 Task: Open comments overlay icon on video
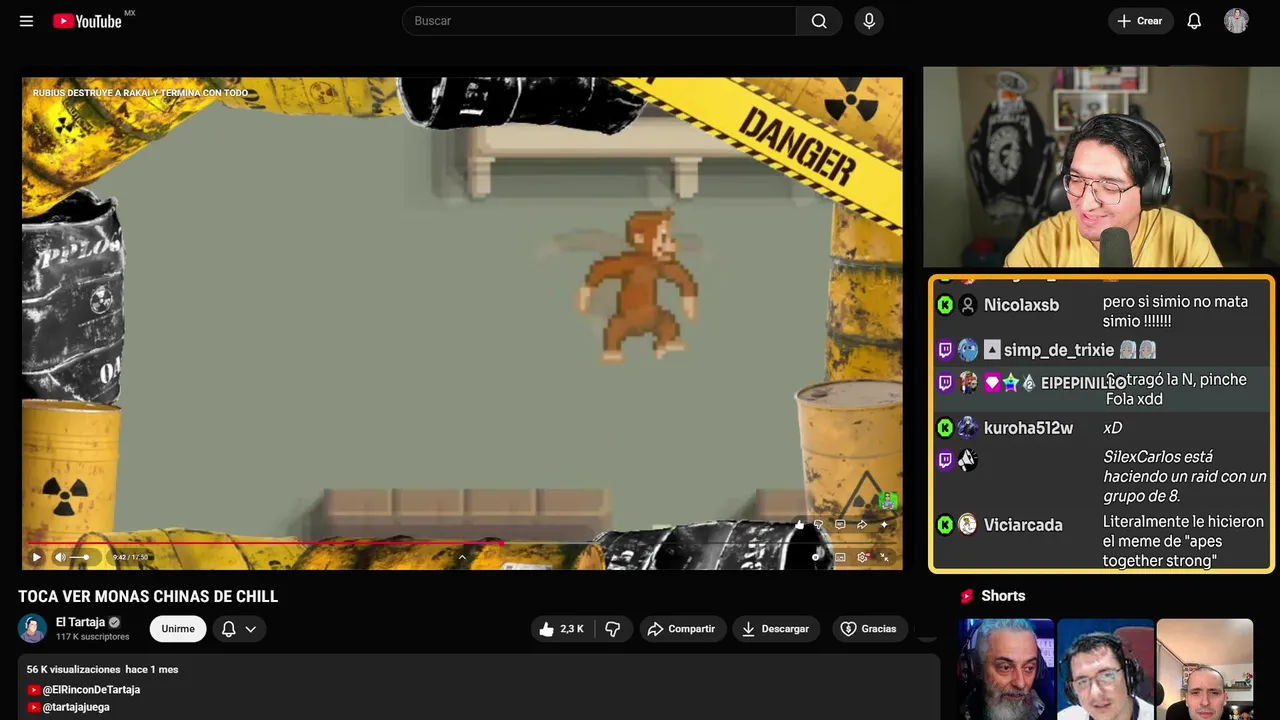point(840,524)
